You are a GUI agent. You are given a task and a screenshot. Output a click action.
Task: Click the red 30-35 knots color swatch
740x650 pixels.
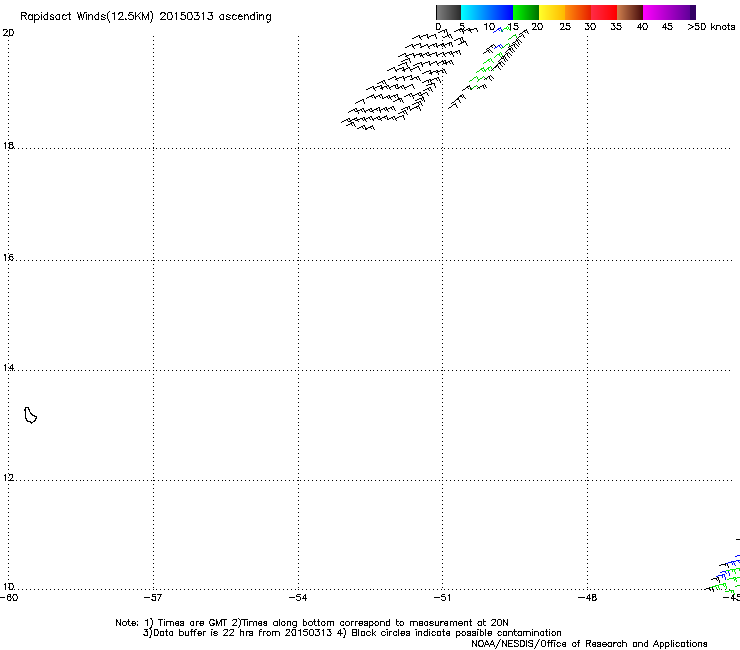604,12
